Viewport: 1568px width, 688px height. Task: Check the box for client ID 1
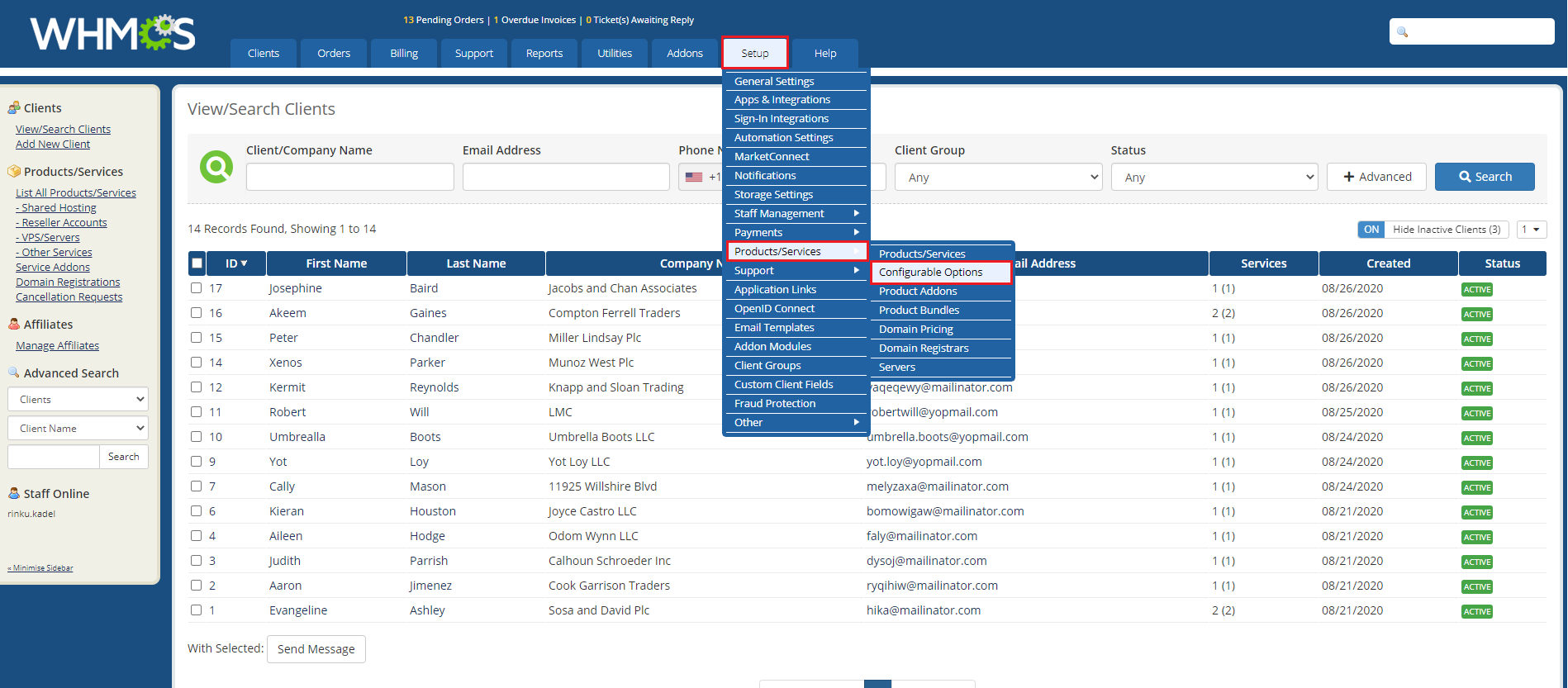pos(197,610)
